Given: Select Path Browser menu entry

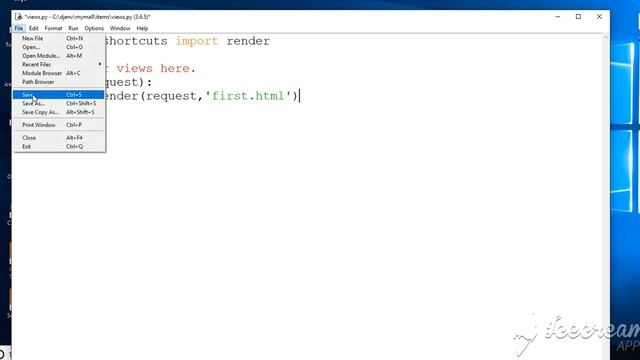Looking at the screenshot, I should pos(58,82).
